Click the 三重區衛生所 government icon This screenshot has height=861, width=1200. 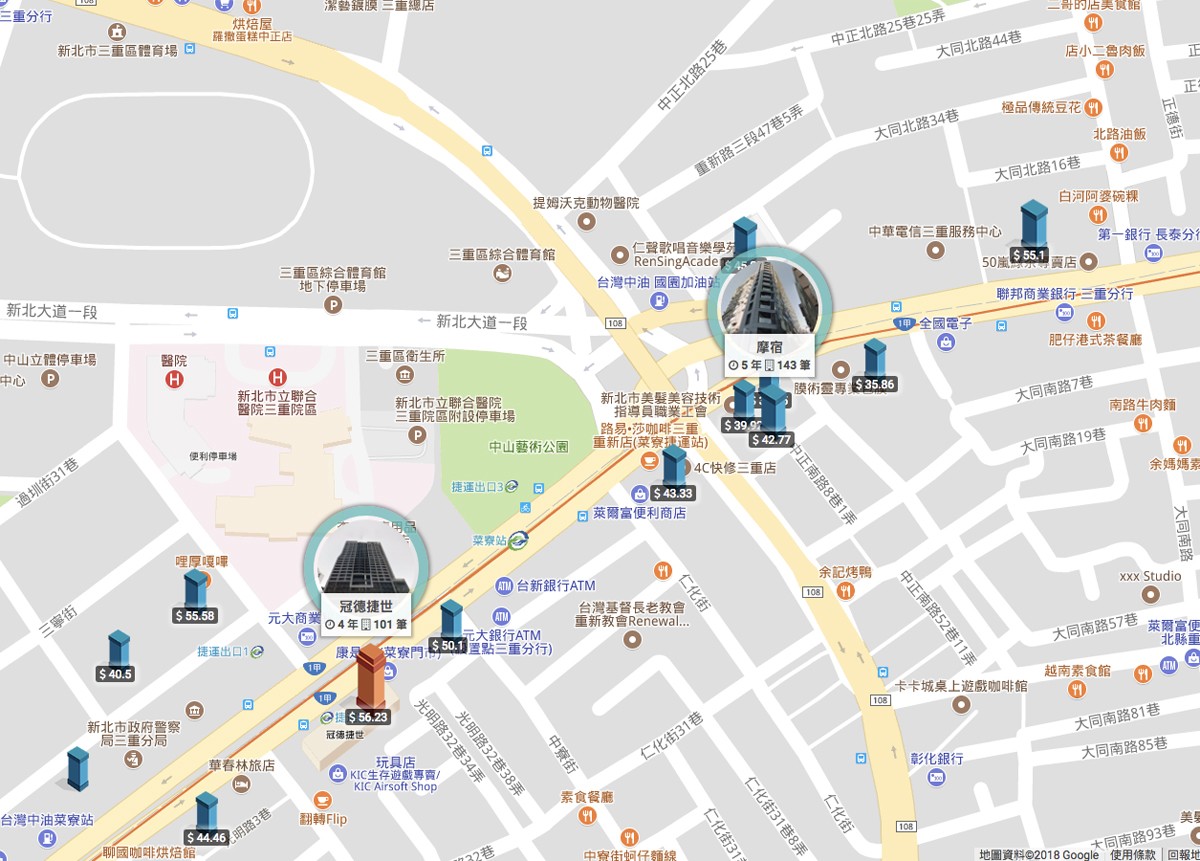pyautogui.click(x=405, y=375)
